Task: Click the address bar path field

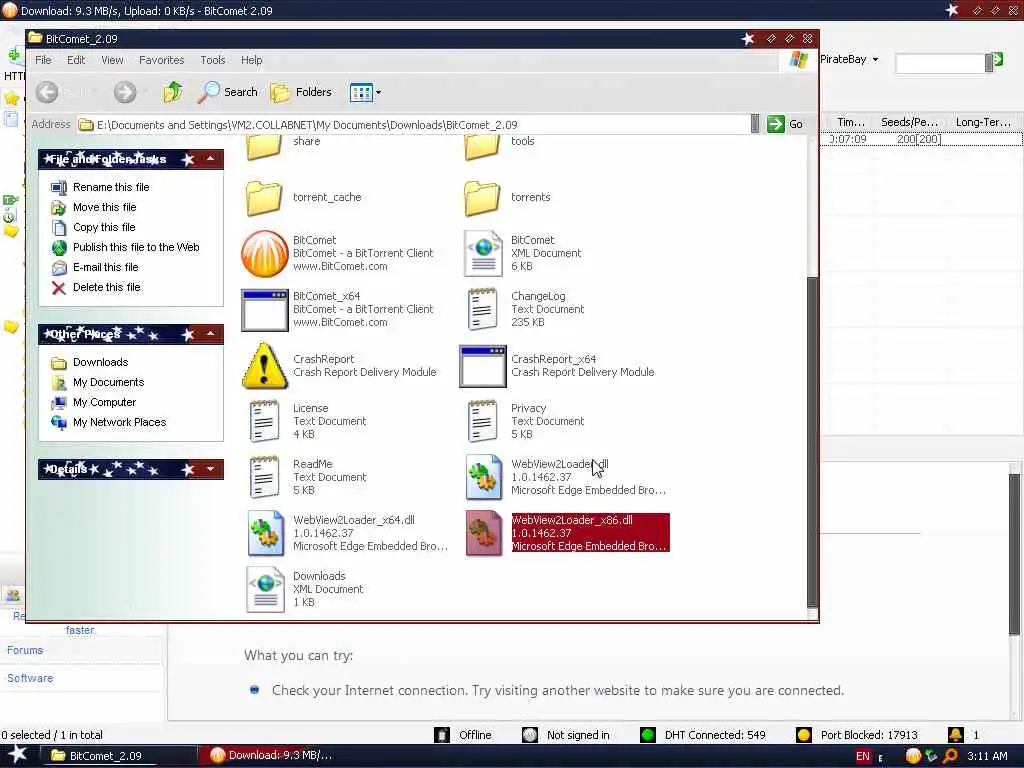Action: point(414,125)
